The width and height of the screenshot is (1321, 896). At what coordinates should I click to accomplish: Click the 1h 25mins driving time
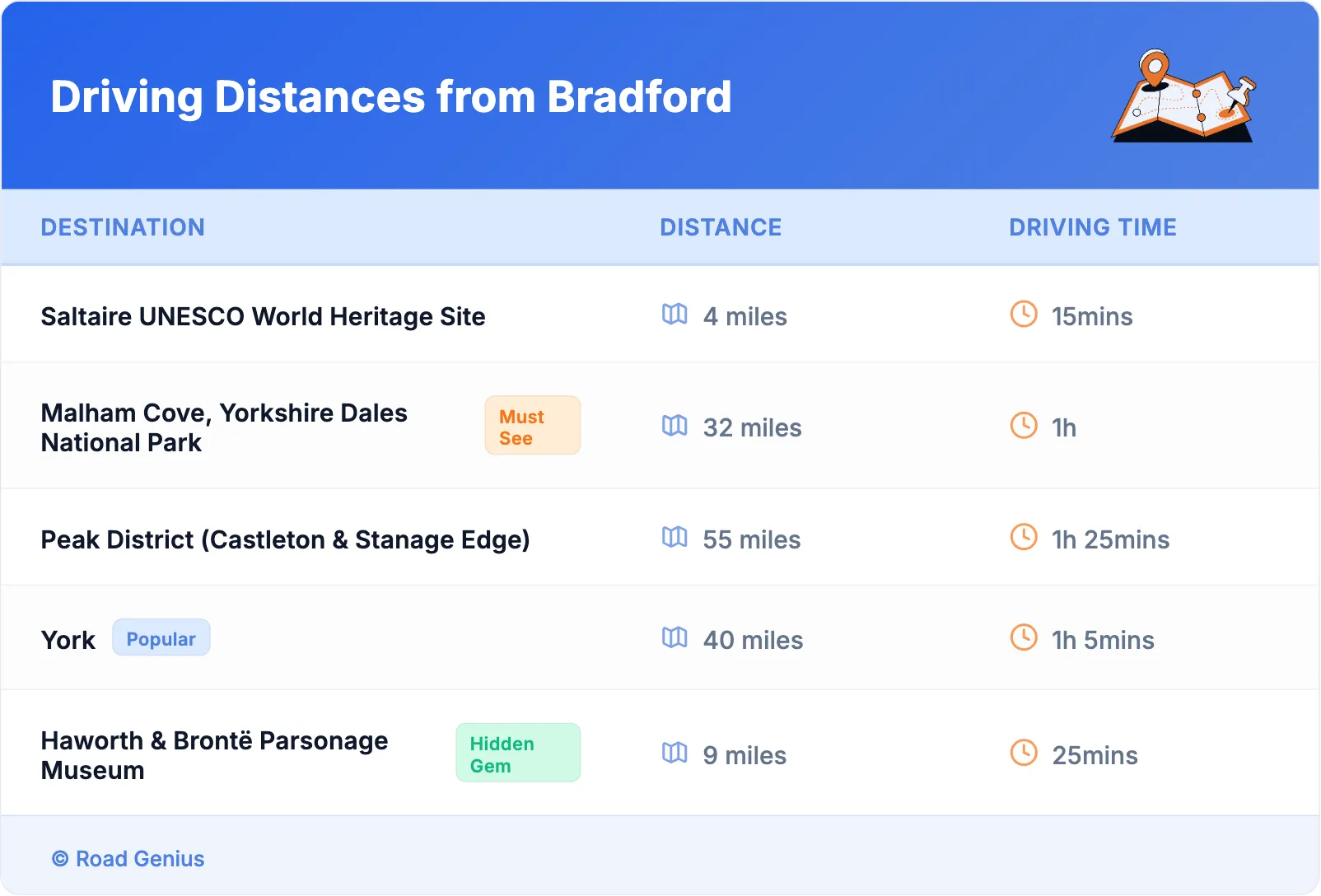[1110, 540]
